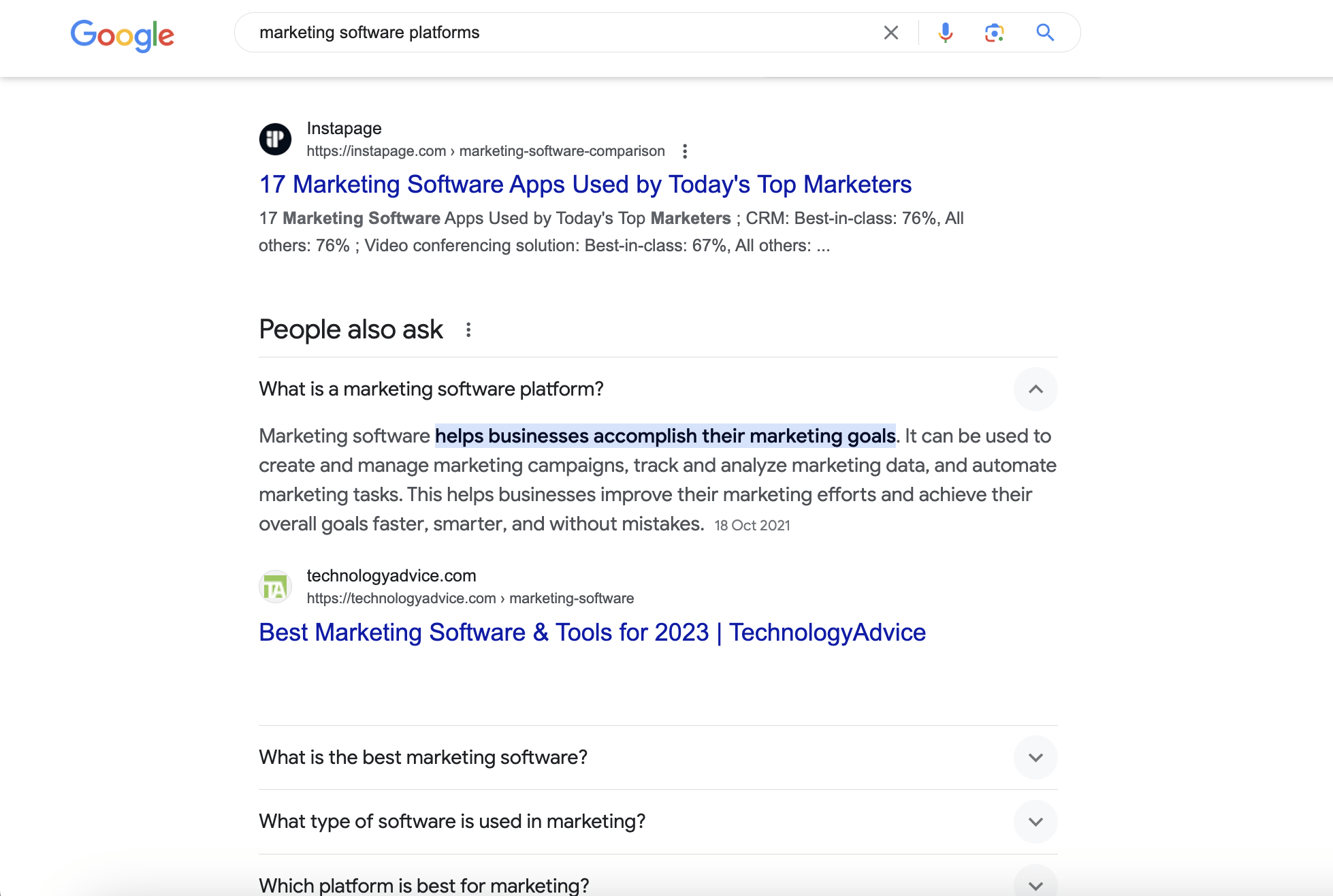Viewport: 1333px width, 896px height.
Task: Click the Google logo
Action: click(123, 34)
